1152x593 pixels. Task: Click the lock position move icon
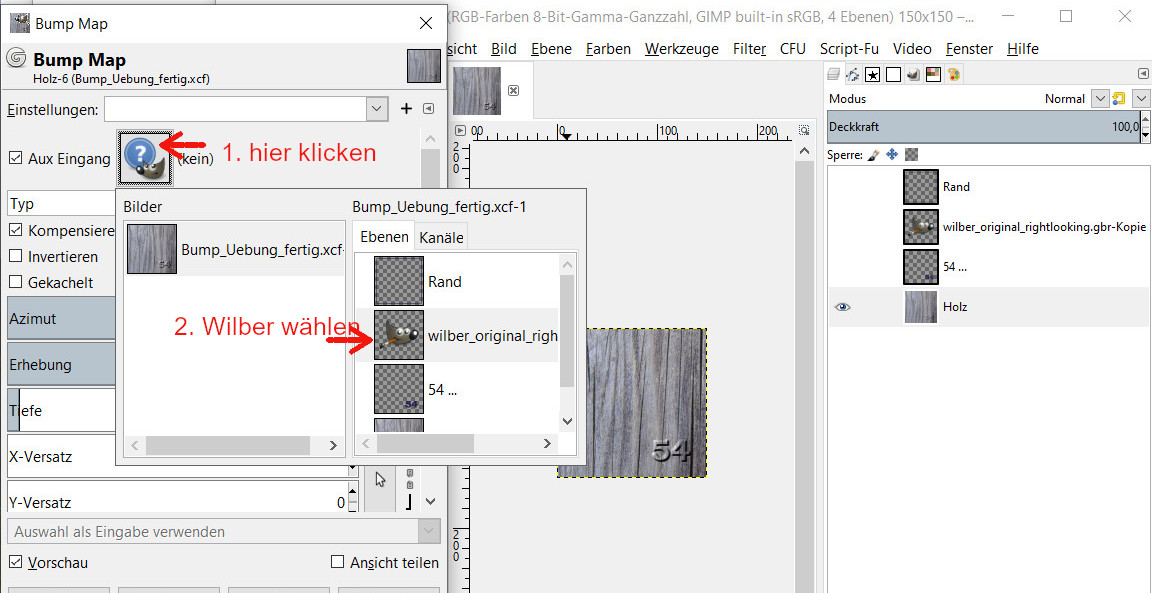(892, 155)
